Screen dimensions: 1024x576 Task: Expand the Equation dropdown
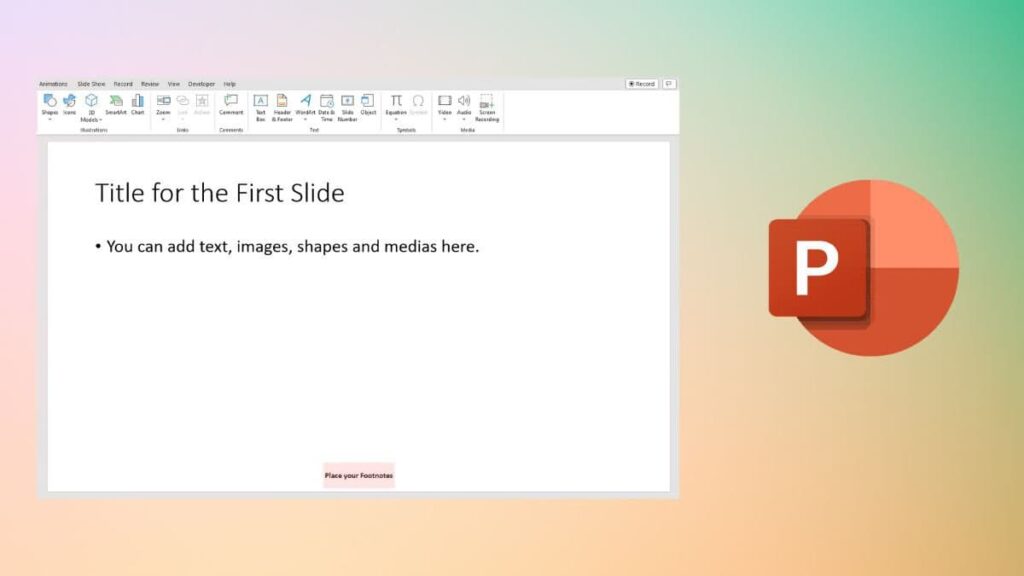tap(396, 120)
